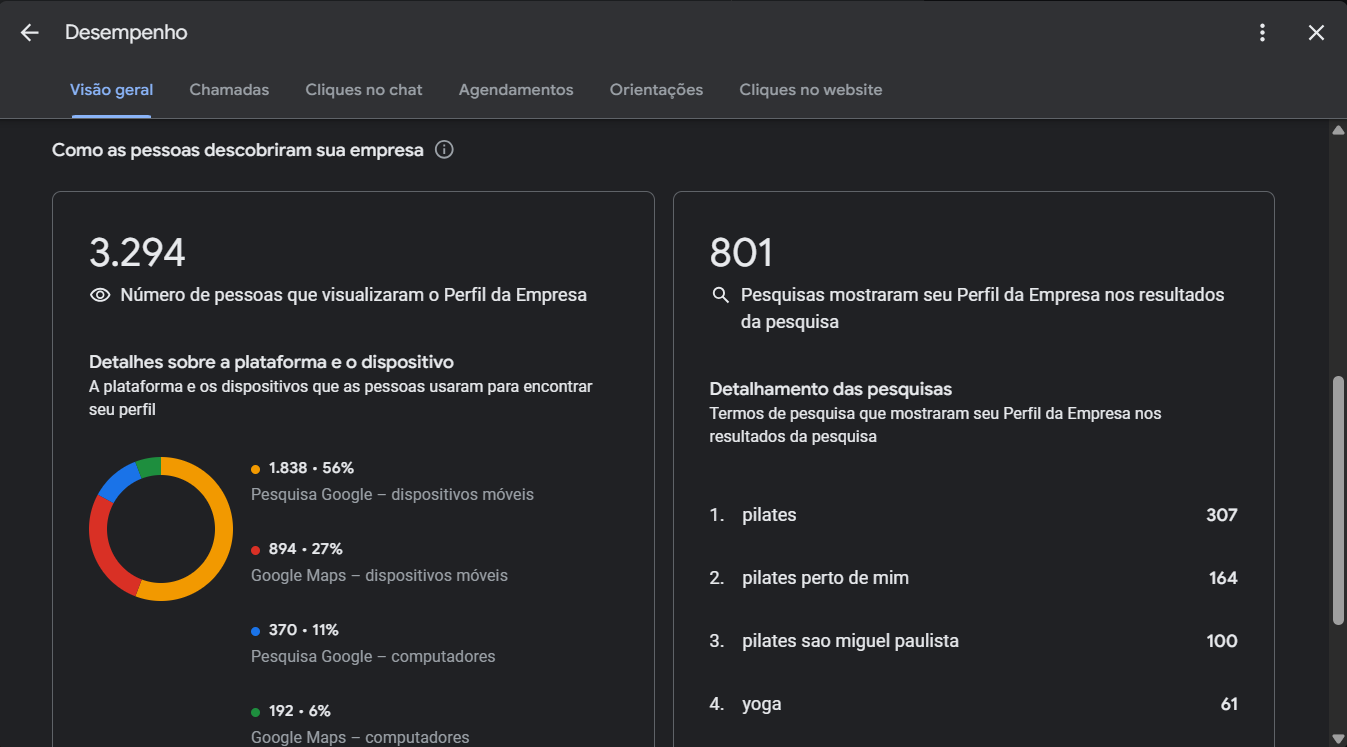Open the three-dot more options menu

pyautogui.click(x=1262, y=33)
